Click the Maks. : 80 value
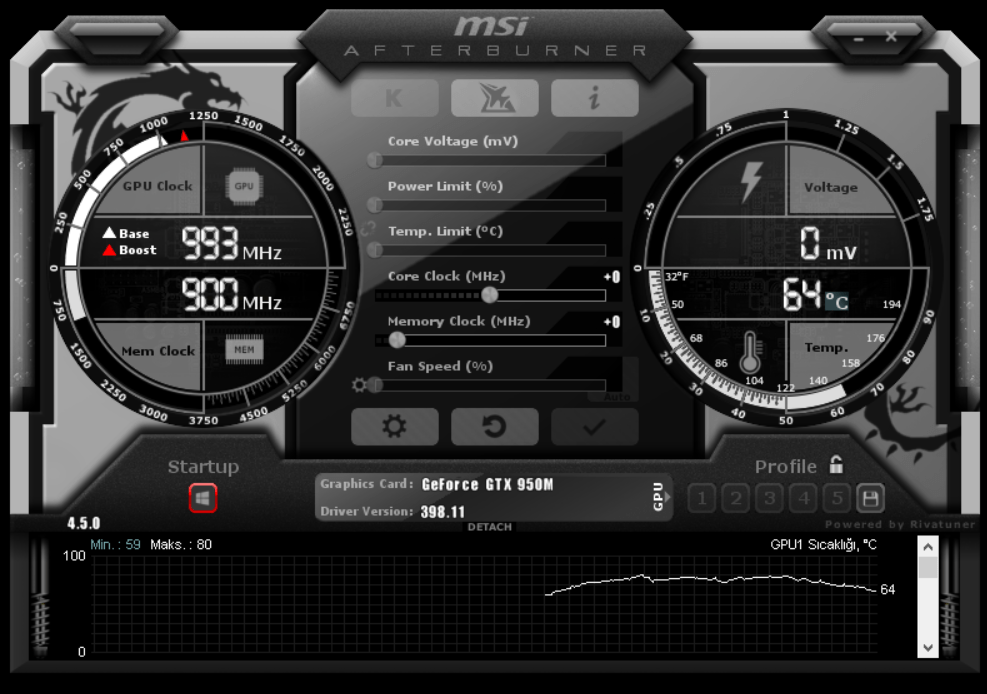The image size is (987, 694). click(181, 545)
